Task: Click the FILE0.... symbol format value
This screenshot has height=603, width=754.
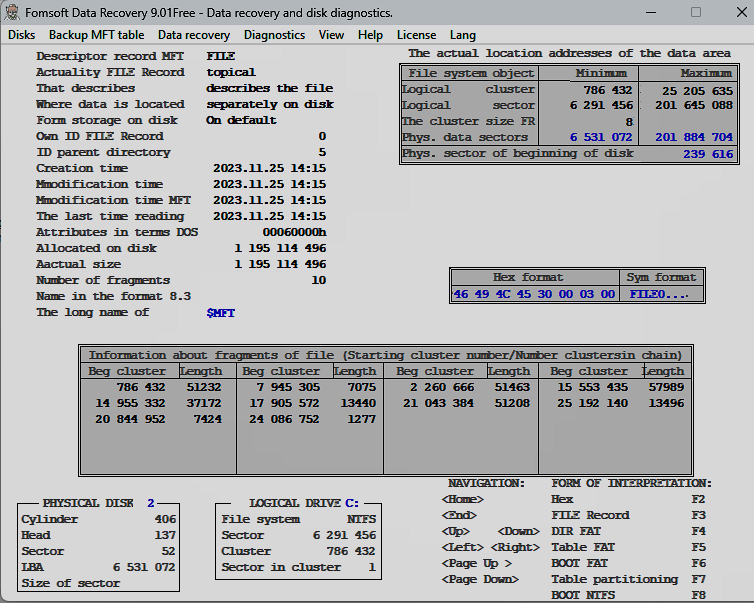Action: 659,294
